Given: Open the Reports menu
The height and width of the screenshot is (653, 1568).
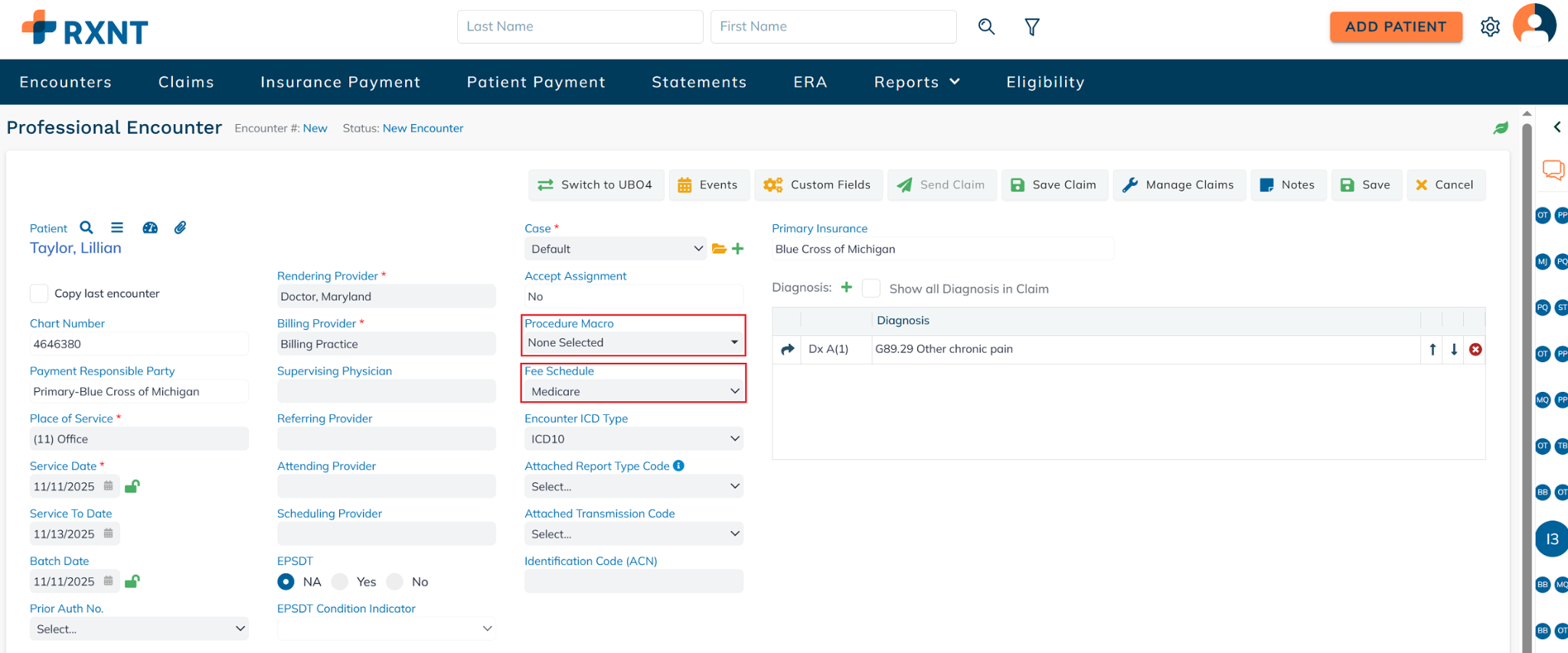Looking at the screenshot, I should click(x=916, y=82).
